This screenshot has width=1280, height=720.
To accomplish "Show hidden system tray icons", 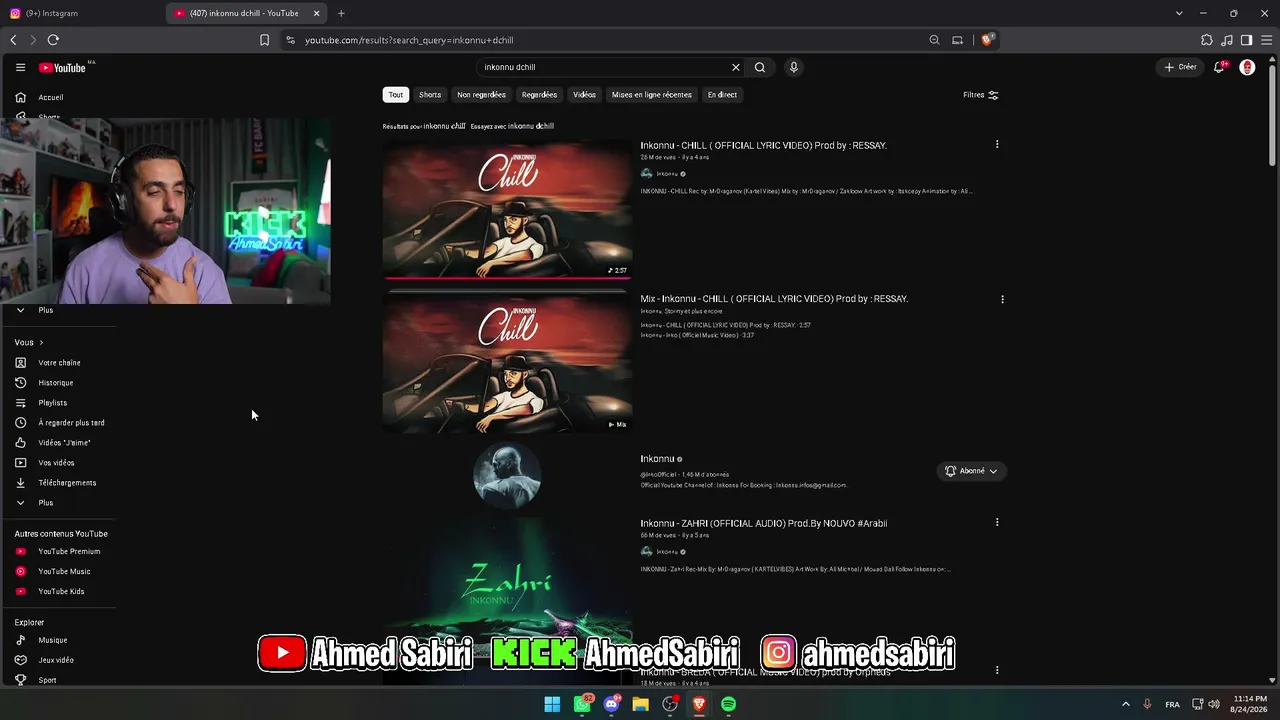I will 1125,704.
